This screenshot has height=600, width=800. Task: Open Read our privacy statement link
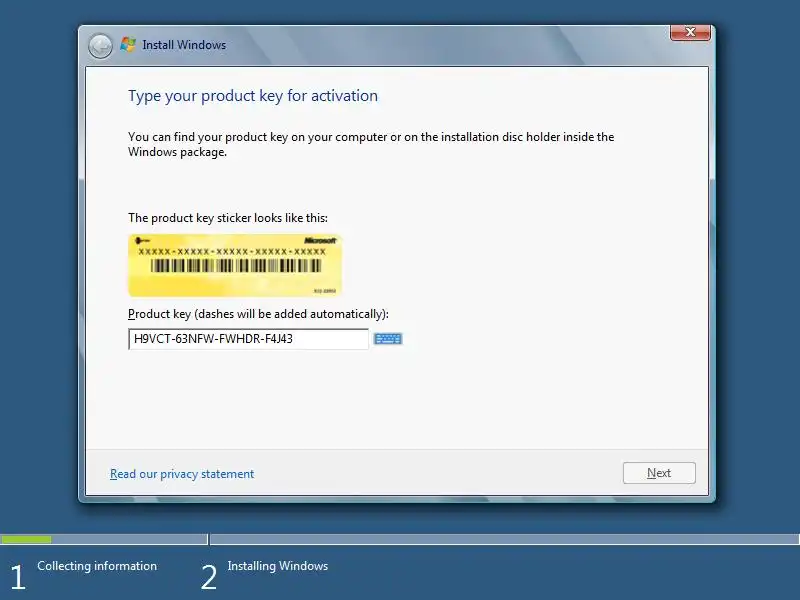point(182,474)
